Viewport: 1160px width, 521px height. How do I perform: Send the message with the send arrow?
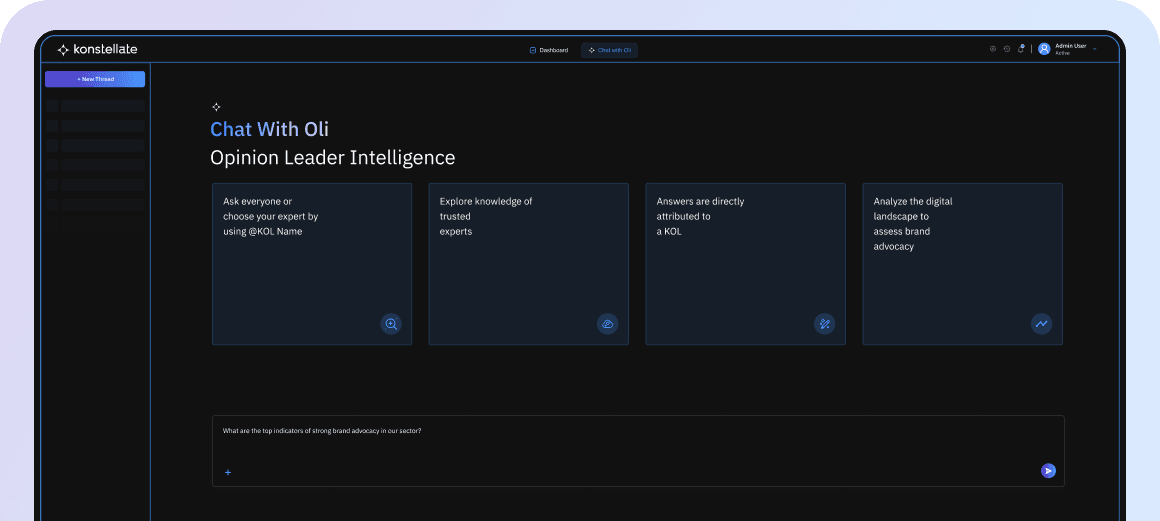click(x=1048, y=471)
